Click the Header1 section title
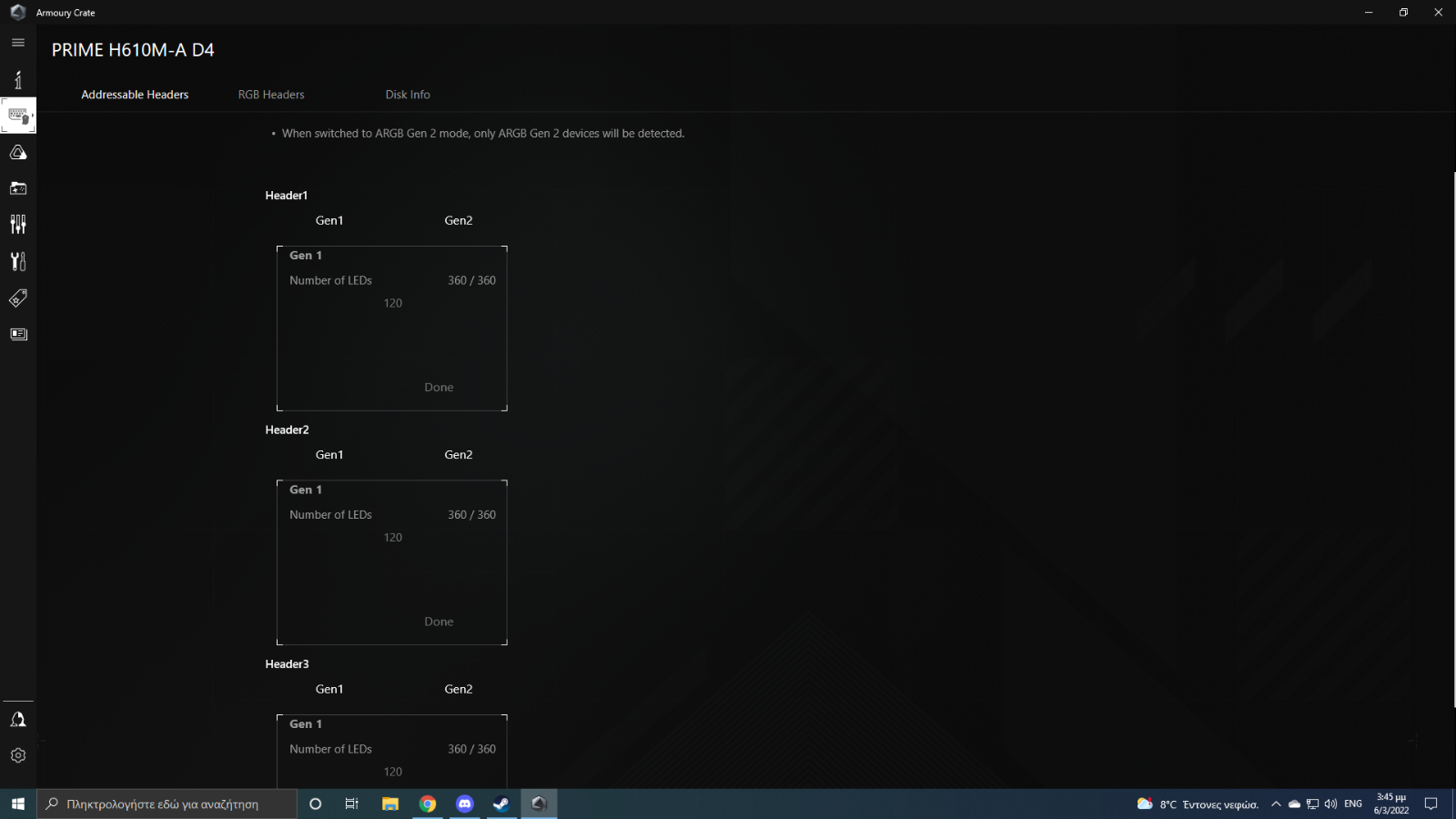 pyautogui.click(x=287, y=196)
